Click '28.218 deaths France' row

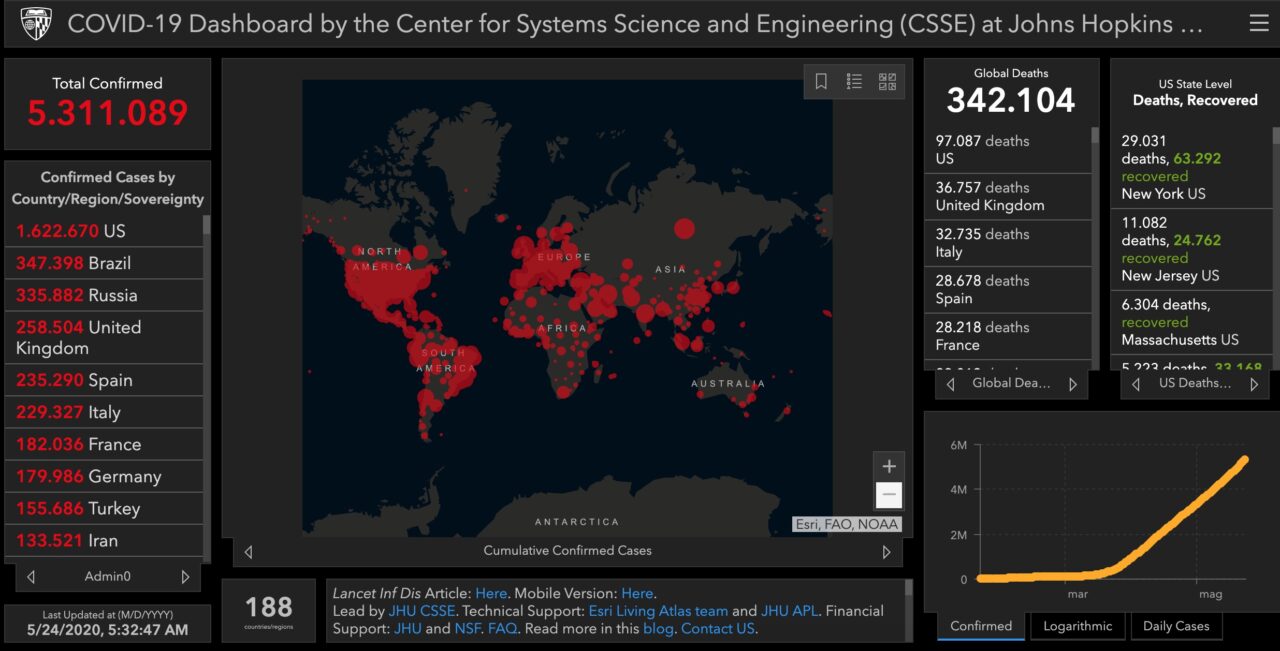[1010, 336]
